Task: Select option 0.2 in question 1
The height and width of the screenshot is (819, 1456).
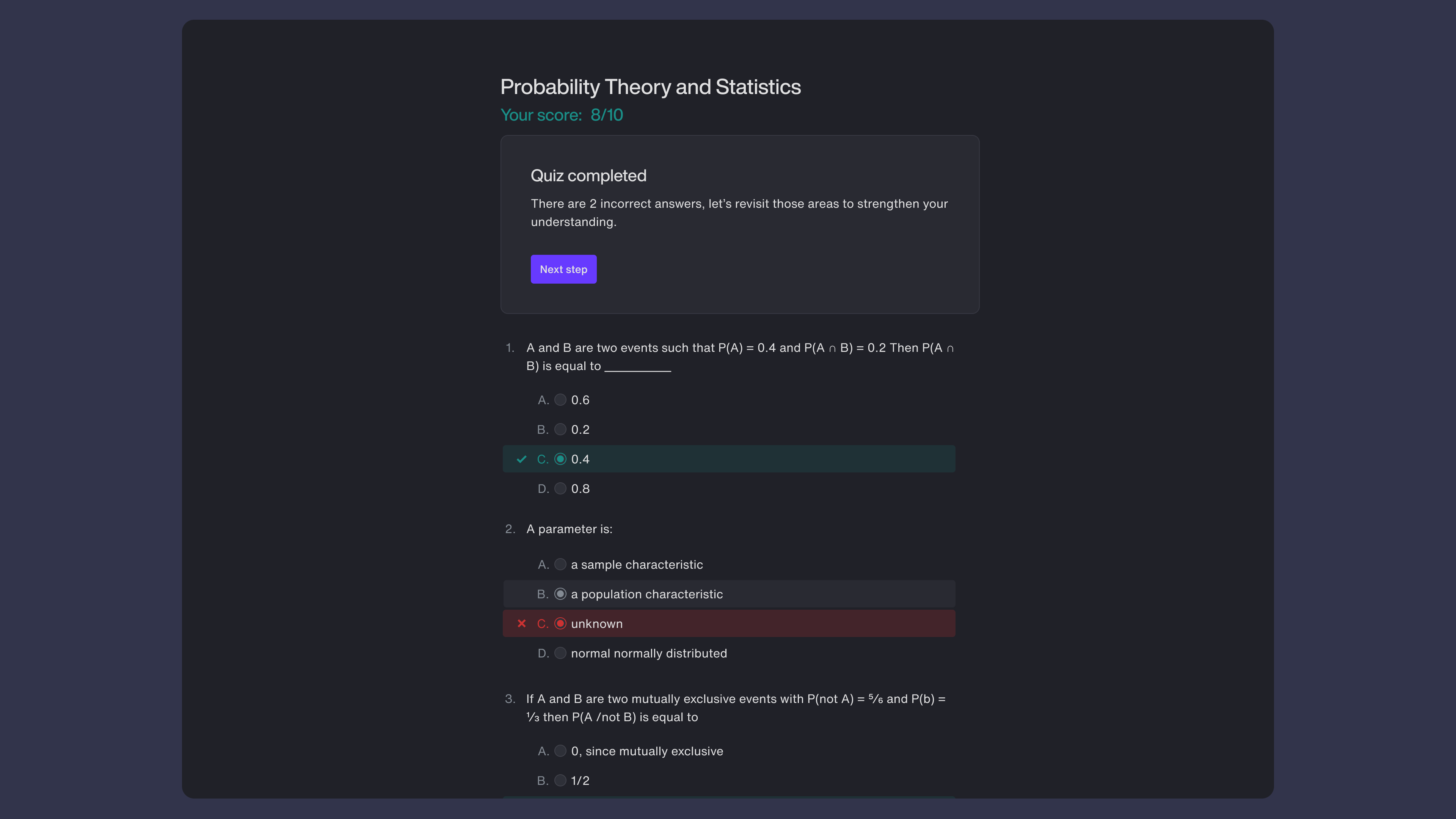Action: coord(560,430)
